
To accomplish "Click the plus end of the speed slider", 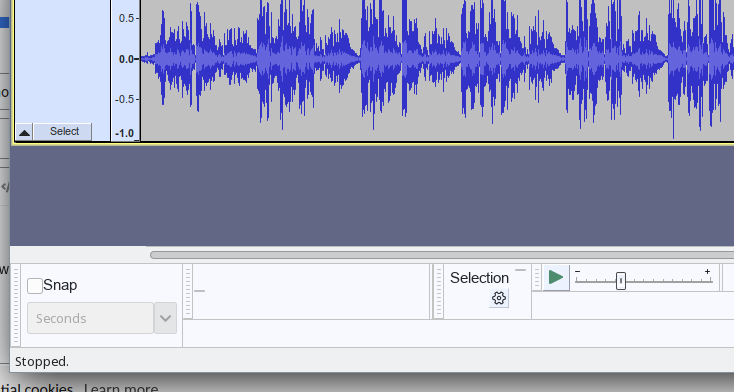I will [707, 272].
